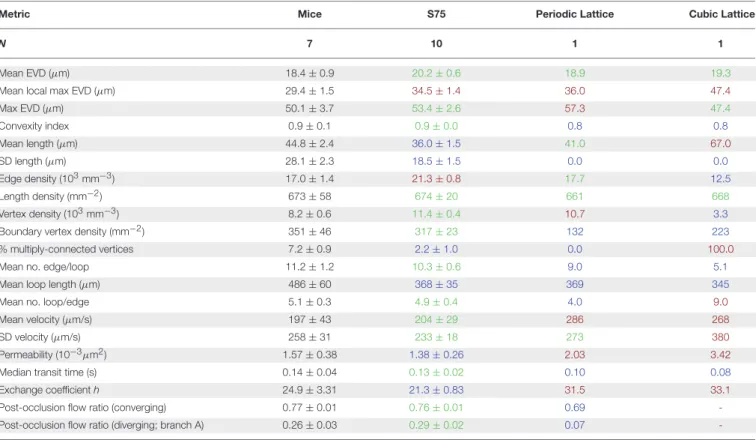This screenshot has height=440, width=756.
Task: Click the Mean loop length label
Action: click(50, 284)
